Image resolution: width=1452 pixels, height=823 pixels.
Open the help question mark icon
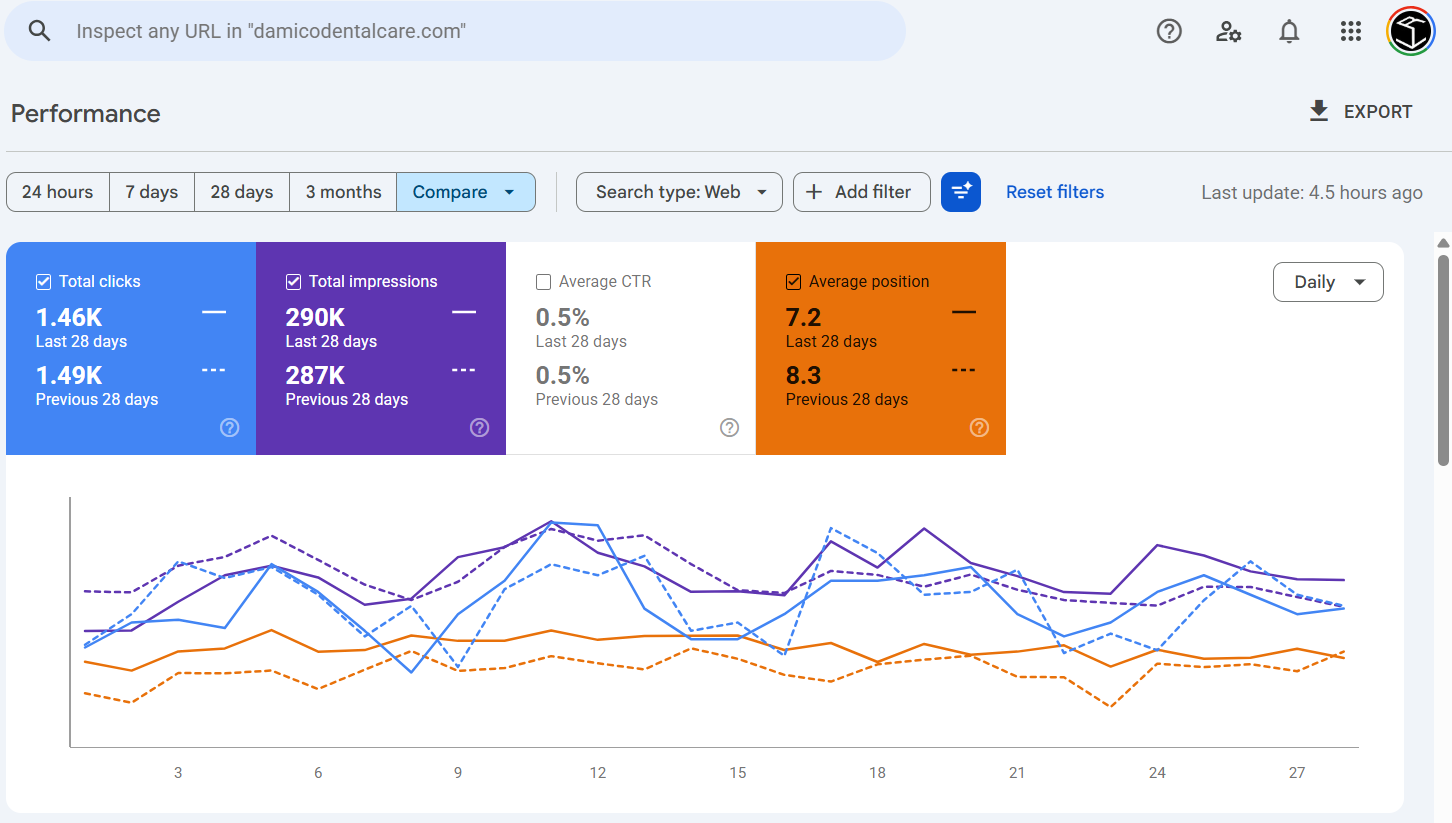(x=1169, y=31)
